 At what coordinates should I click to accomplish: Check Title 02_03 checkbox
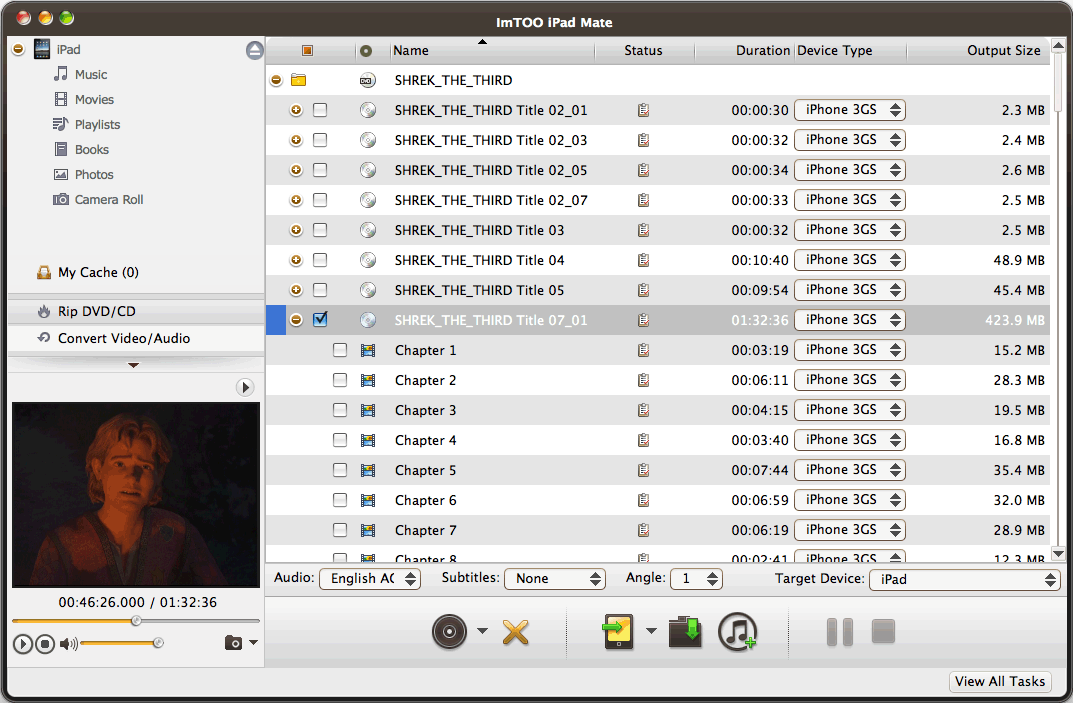click(x=320, y=140)
